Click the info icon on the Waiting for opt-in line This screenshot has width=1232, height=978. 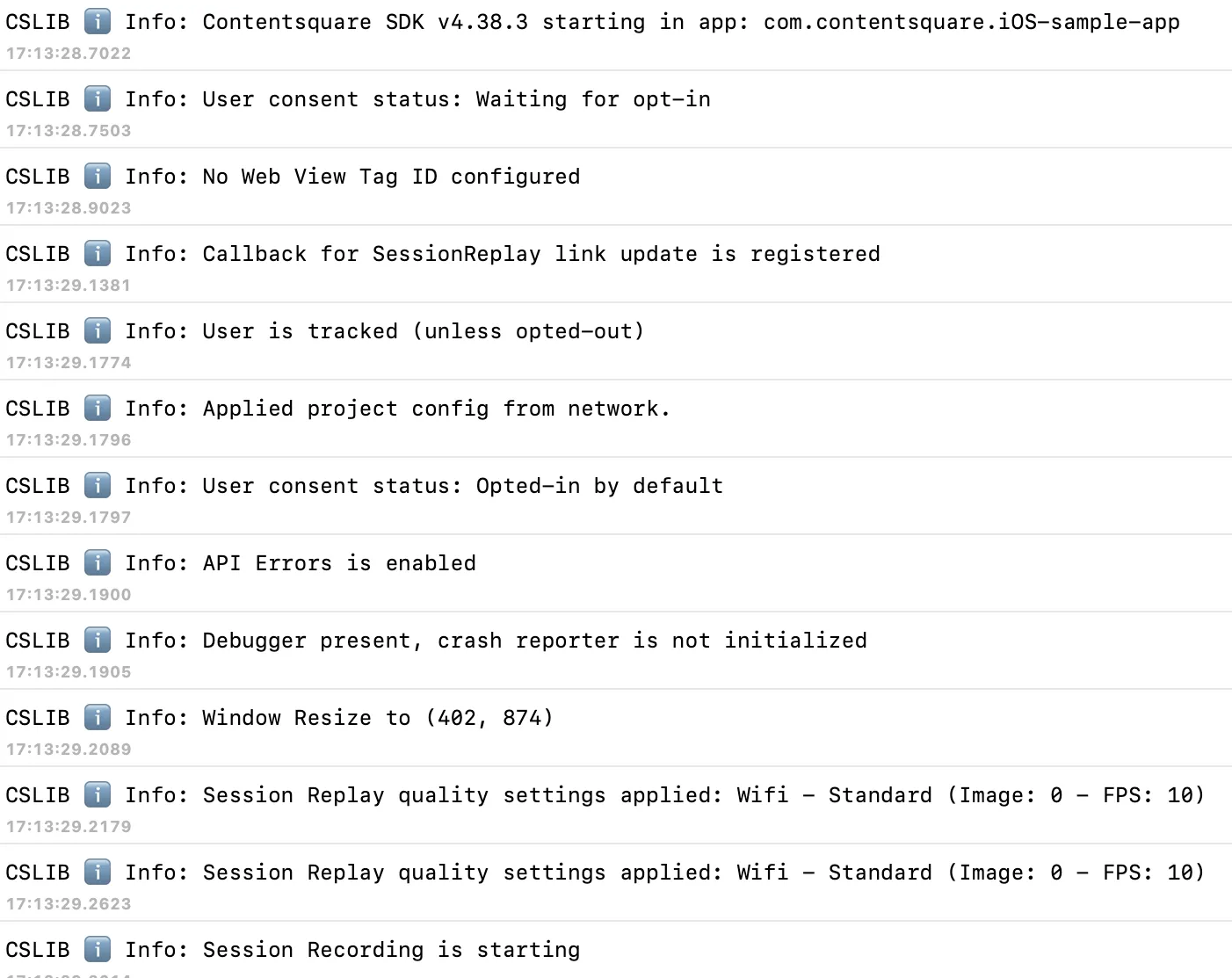pyautogui.click(x=98, y=98)
